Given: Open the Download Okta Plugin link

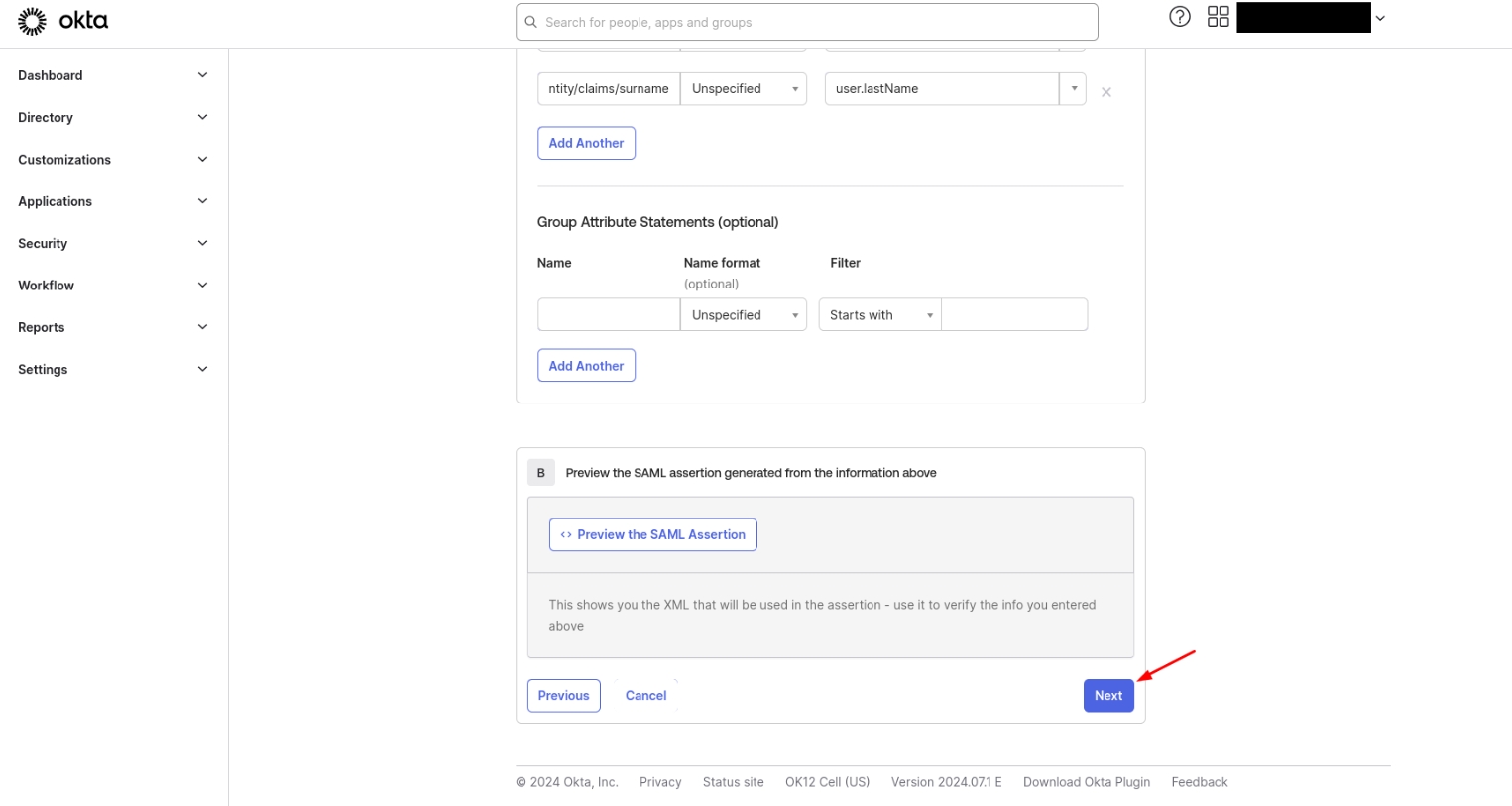Looking at the screenshot, I should 1086,782.
